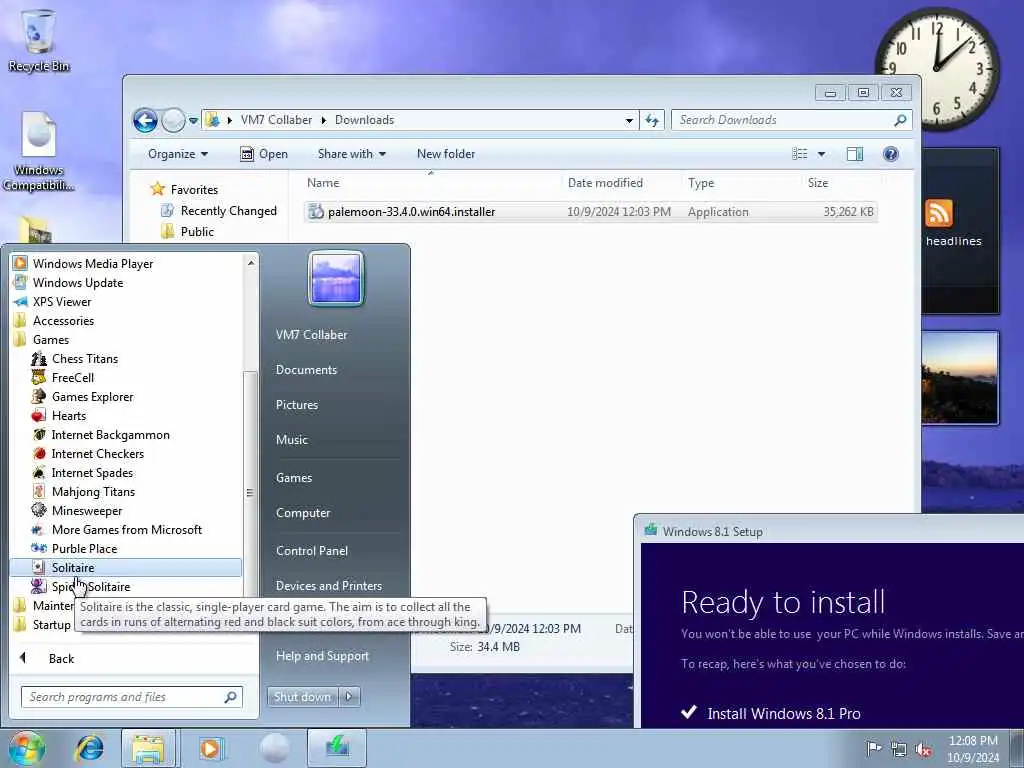Open Explorer Help icon
Screen dimensions: 1024x768
coord(890,153)
